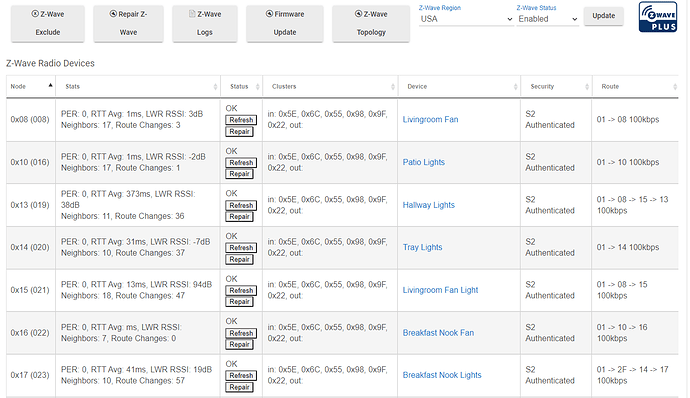Click the Z-Wave Exclude button
The image size is (690, 398).
48,24
